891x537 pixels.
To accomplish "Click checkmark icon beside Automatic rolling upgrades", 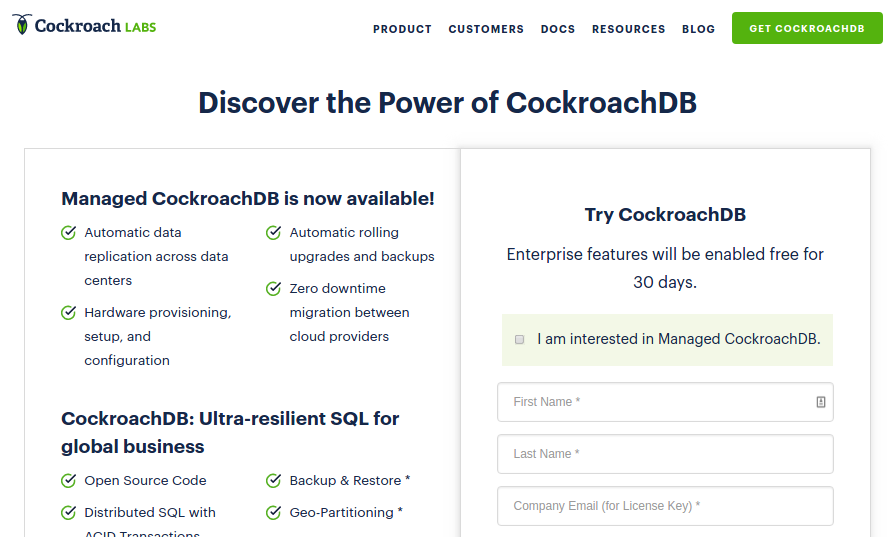I will click(x=273, y=233).
